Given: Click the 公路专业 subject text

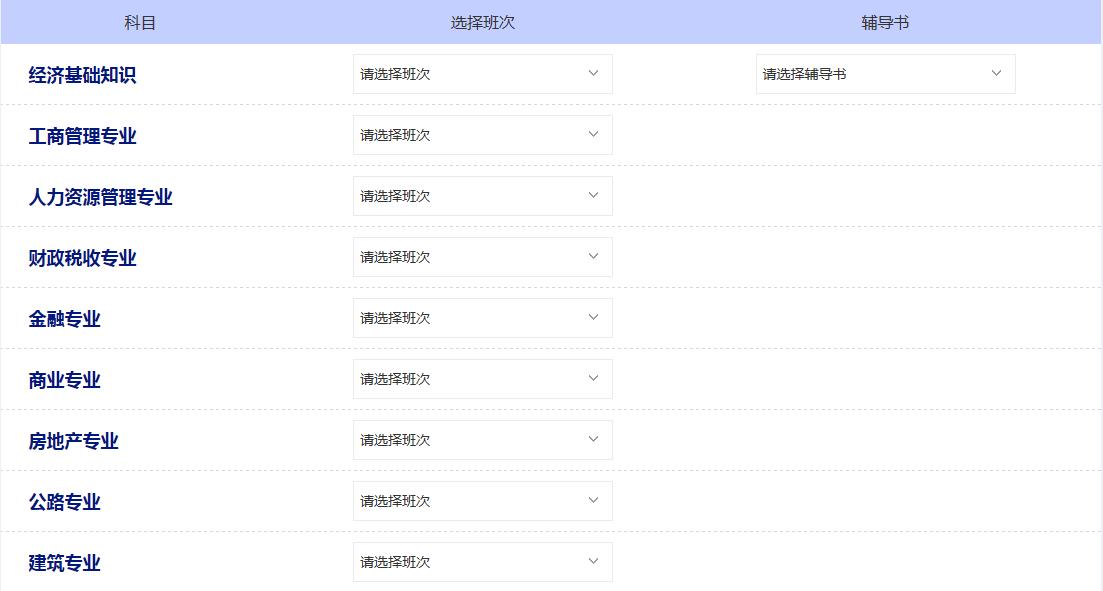Looking at the screenshot, I should 64,500.
